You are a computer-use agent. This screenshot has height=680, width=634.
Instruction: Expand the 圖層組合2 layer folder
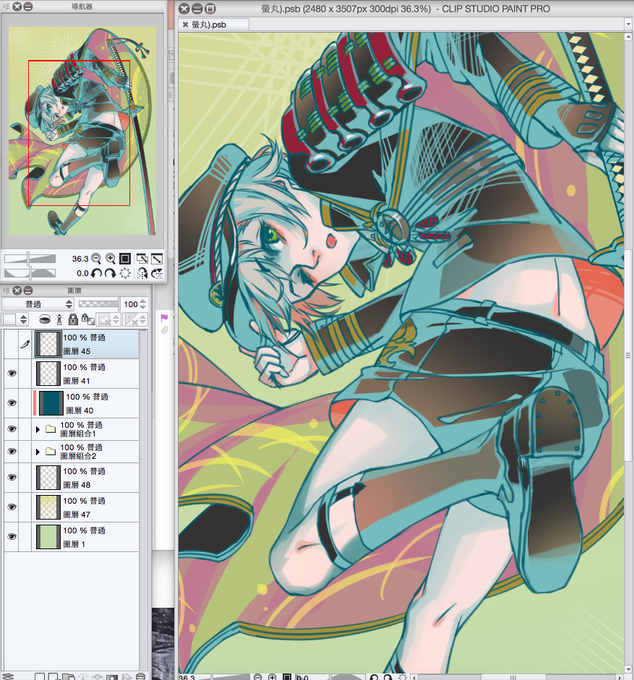pos(38,452)
